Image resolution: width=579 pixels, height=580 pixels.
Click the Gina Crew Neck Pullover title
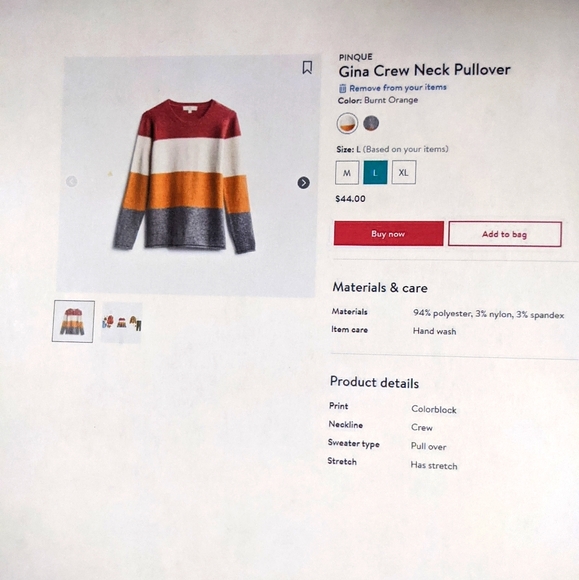click(x=424, y=70)
